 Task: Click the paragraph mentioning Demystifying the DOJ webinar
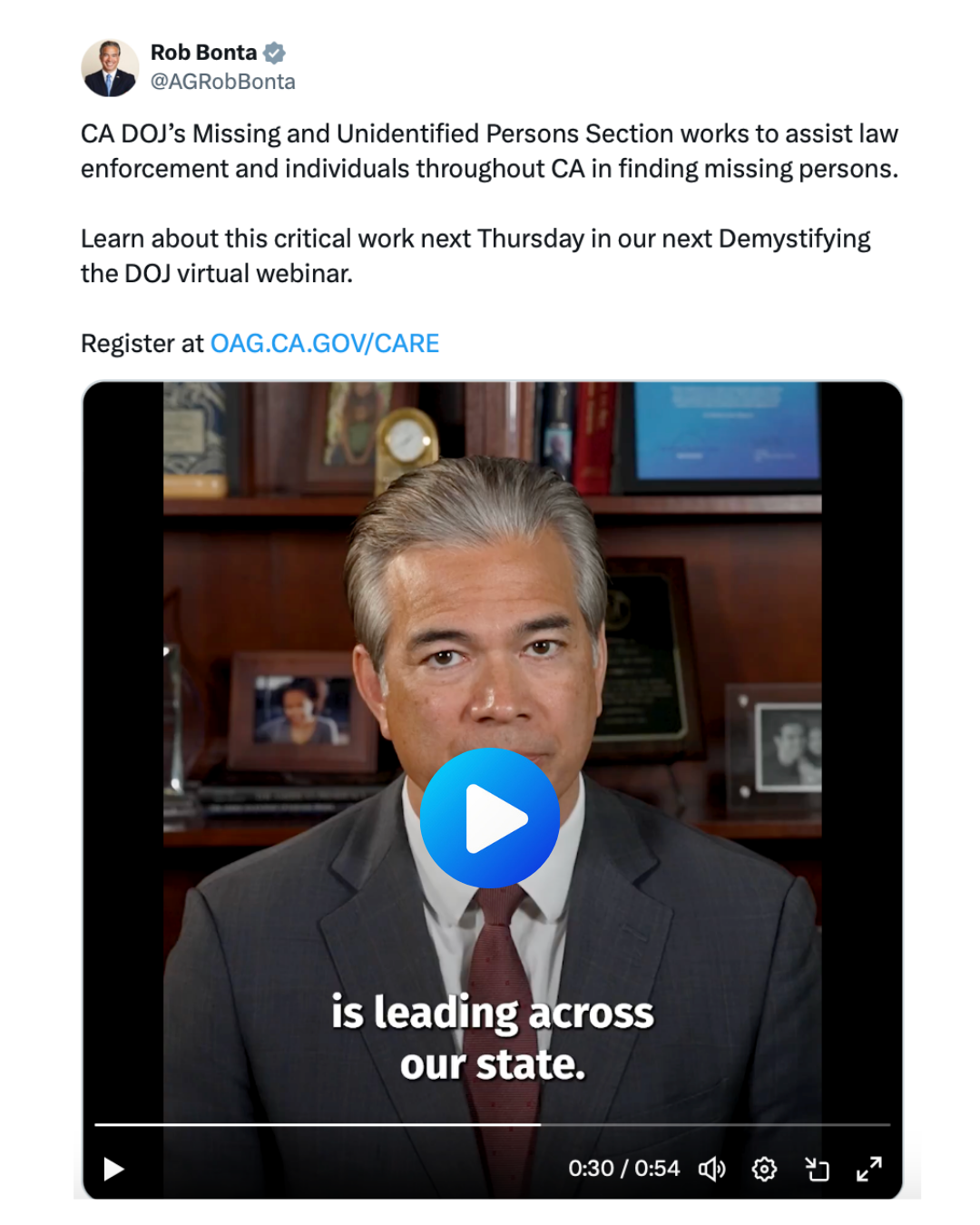pyautogui.click(x=475, y=256)
